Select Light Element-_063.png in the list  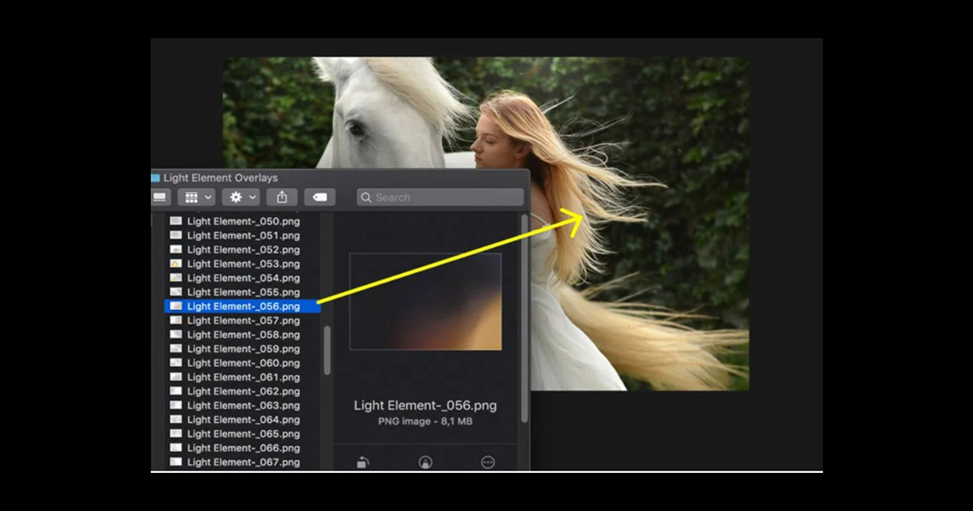243,405
